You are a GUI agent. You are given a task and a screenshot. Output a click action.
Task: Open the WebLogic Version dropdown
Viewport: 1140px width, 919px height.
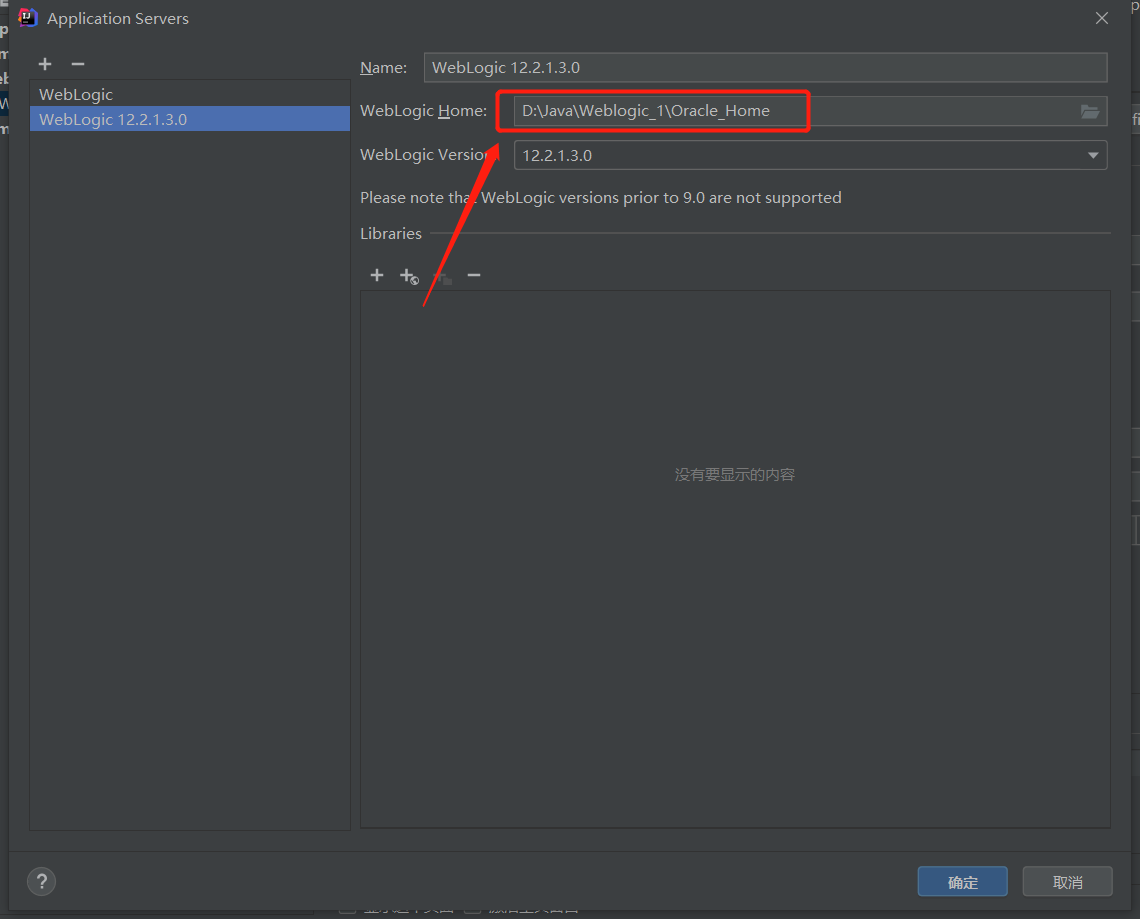click(x=811, y=155)
